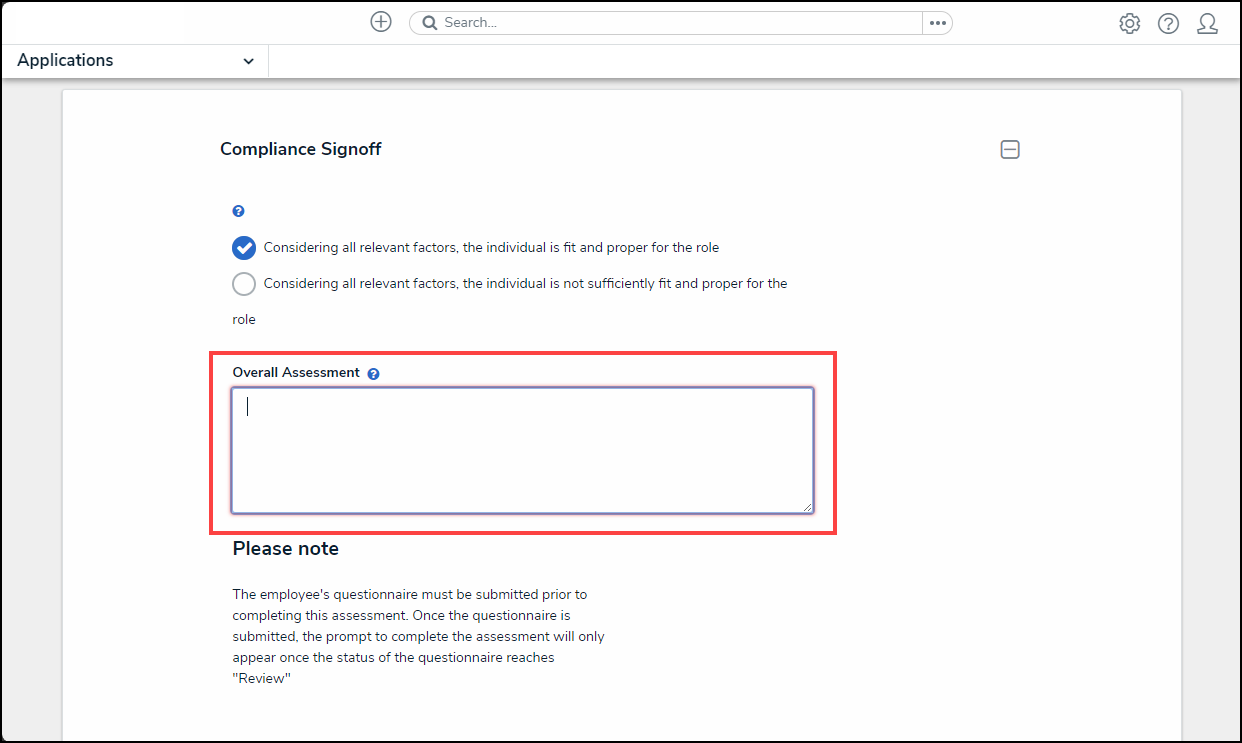Collapse the Compliance Signoff section

click(x=1010, y=150)
